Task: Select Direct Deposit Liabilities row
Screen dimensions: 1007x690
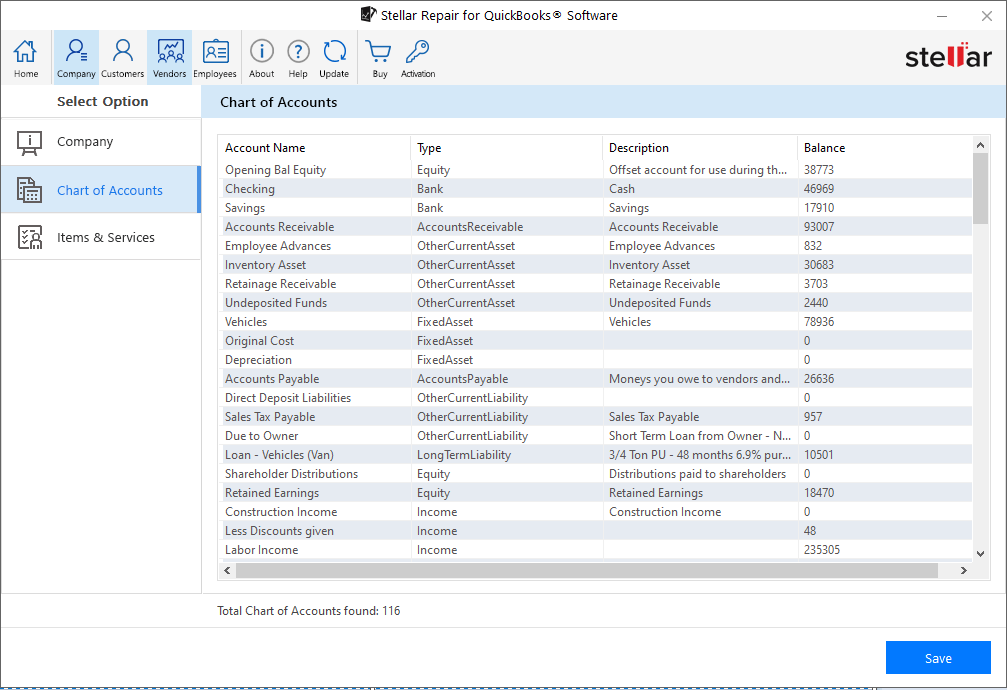Action: tap(595, 398)
